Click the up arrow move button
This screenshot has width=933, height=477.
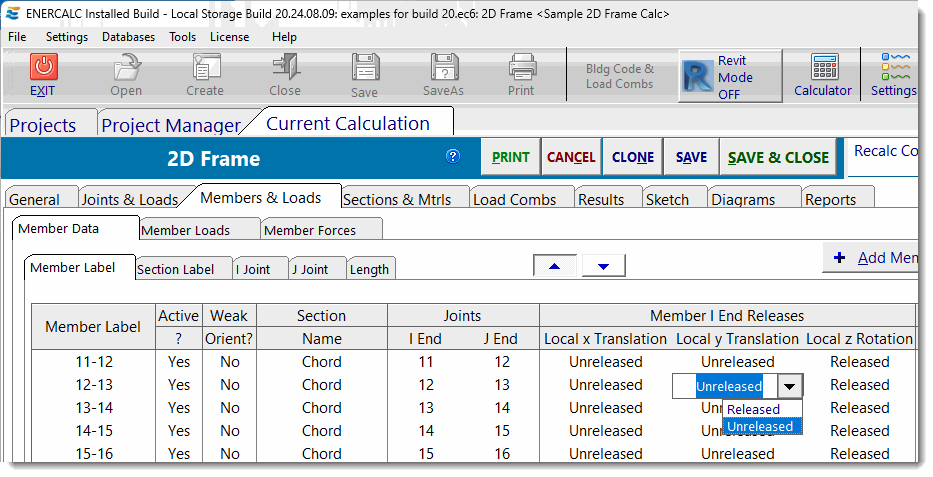pyautogui.click(x=554, y=266)
